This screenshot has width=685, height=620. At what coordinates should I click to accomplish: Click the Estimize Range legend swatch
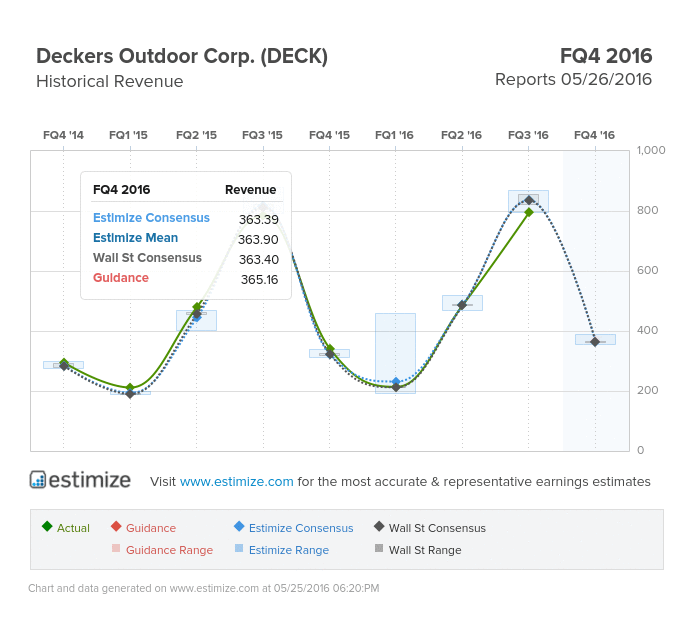(x=239, y=548)
